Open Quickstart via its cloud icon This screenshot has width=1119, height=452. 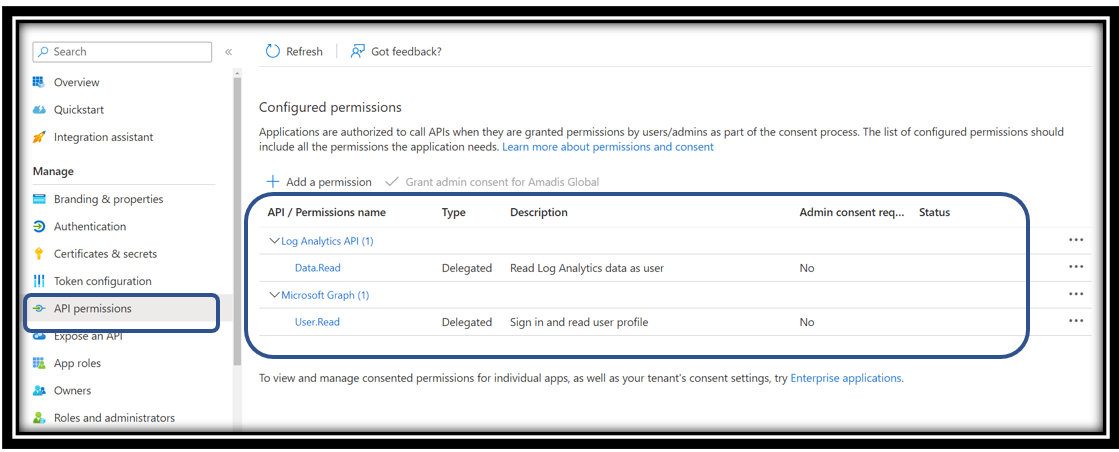pos(39,110)
